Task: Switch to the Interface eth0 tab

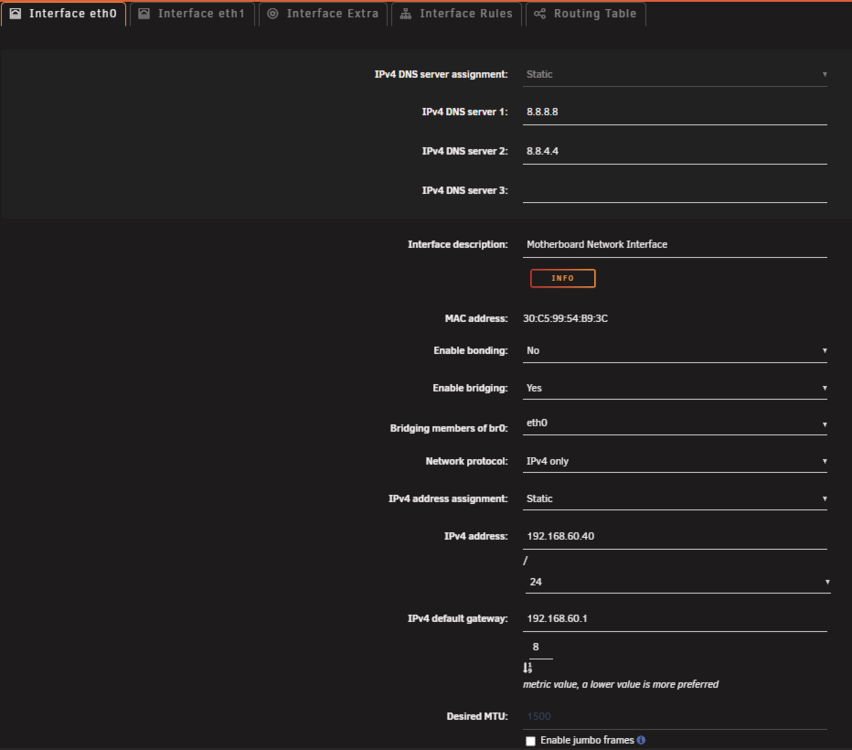Action: [63, 14]
